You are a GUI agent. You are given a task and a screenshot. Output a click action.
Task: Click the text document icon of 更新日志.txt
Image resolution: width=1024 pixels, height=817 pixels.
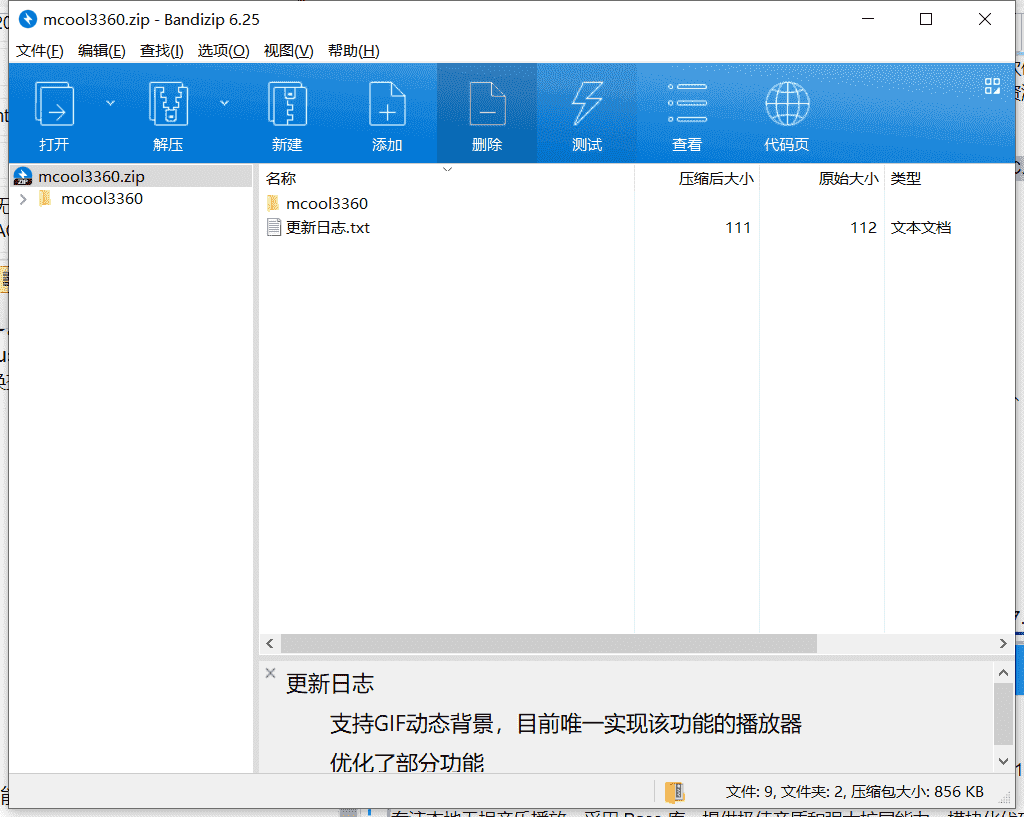(274, 227)
